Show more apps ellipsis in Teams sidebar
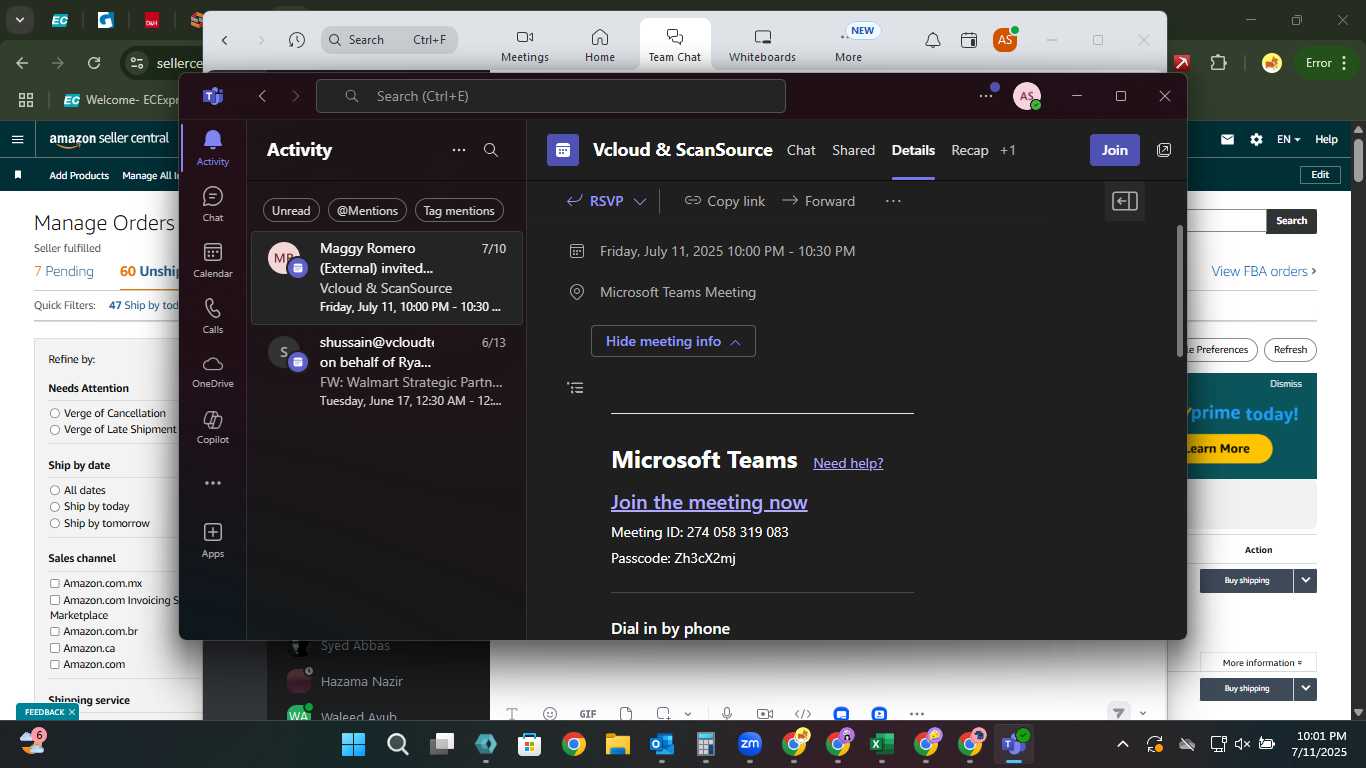1366x768 pixels. (212, 483)
